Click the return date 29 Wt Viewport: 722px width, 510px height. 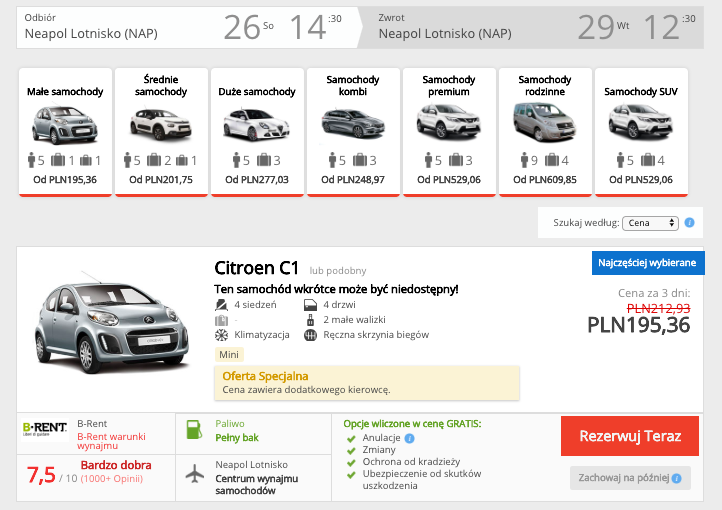[x=603, y=27]
